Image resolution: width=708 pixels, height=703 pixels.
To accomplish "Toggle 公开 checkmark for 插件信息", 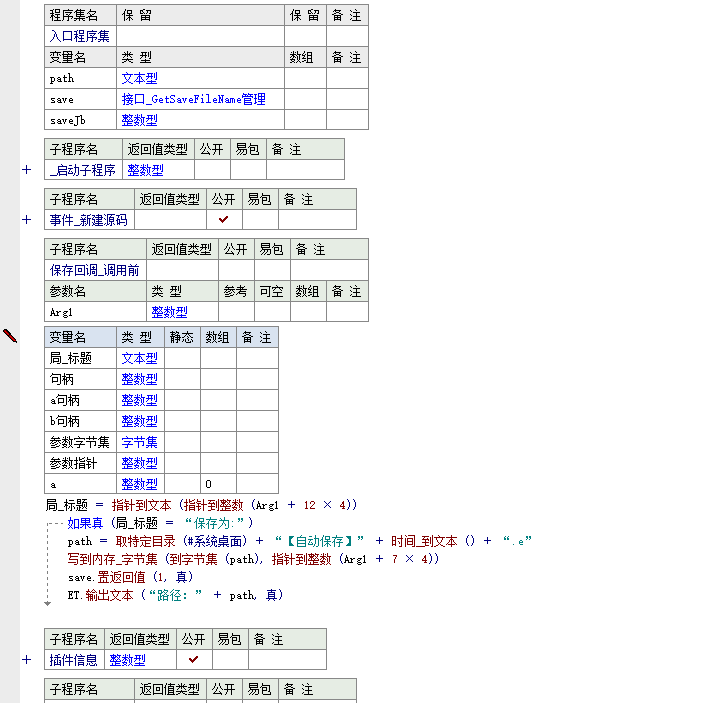I will (x=194, y=660).
